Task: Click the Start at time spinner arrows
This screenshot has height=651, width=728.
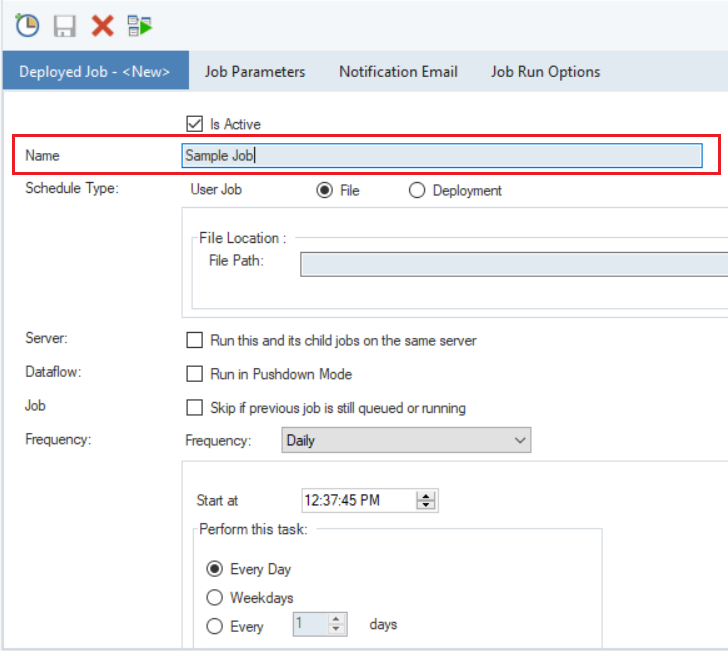Action: tap(427, 501)
